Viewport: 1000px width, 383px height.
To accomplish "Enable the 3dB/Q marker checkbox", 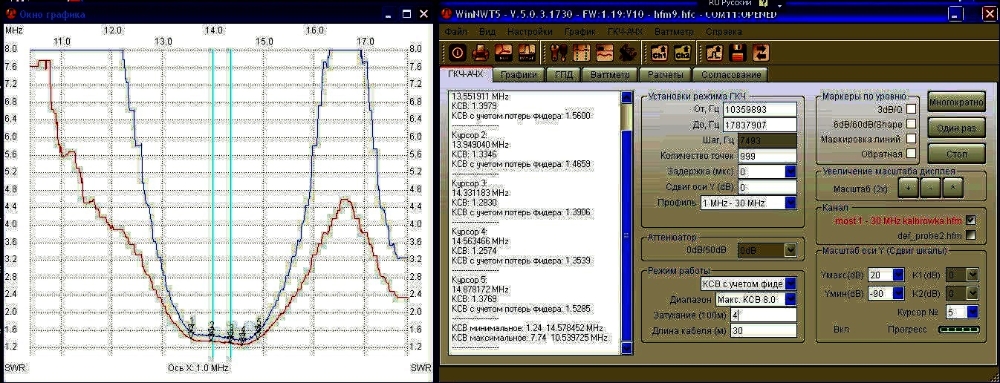I will tap(911, 110).
